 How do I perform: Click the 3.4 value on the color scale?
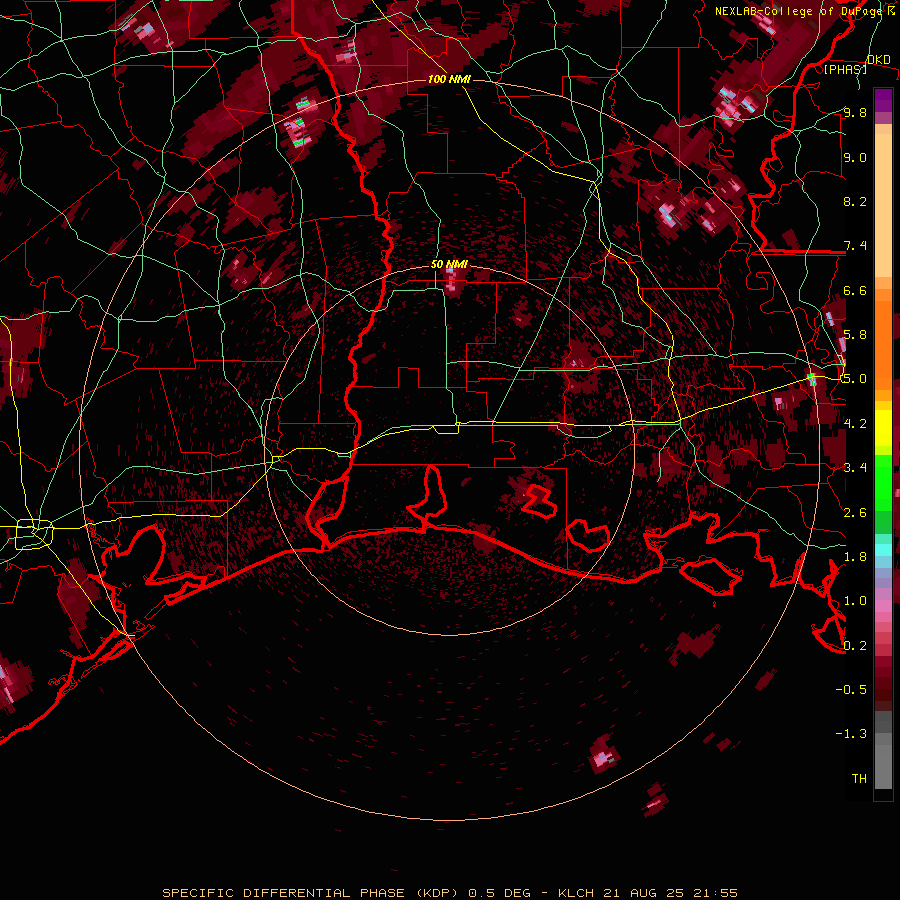tap(855, 468)
